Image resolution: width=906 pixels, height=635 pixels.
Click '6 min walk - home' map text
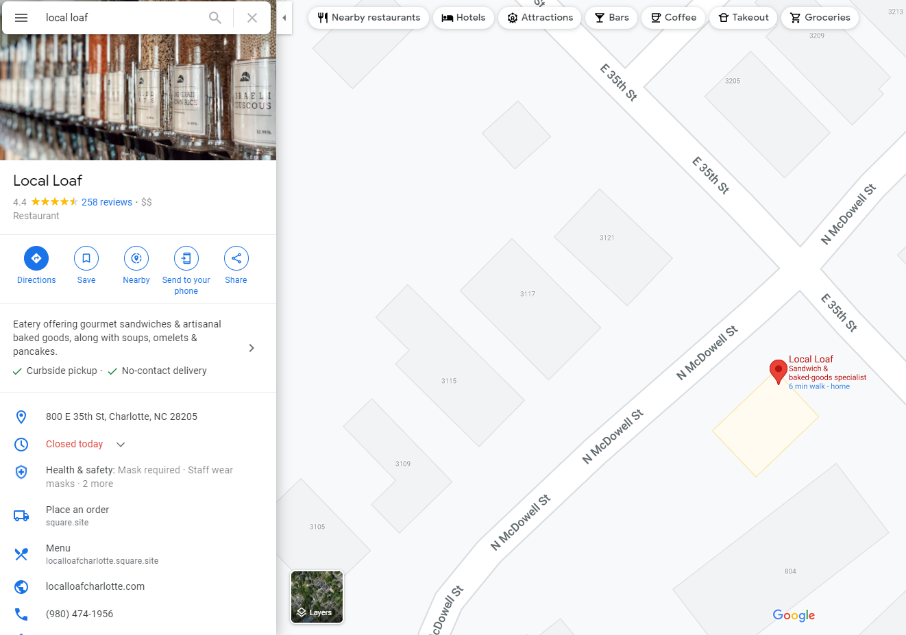pyautogui.click(x=819, y=387)
